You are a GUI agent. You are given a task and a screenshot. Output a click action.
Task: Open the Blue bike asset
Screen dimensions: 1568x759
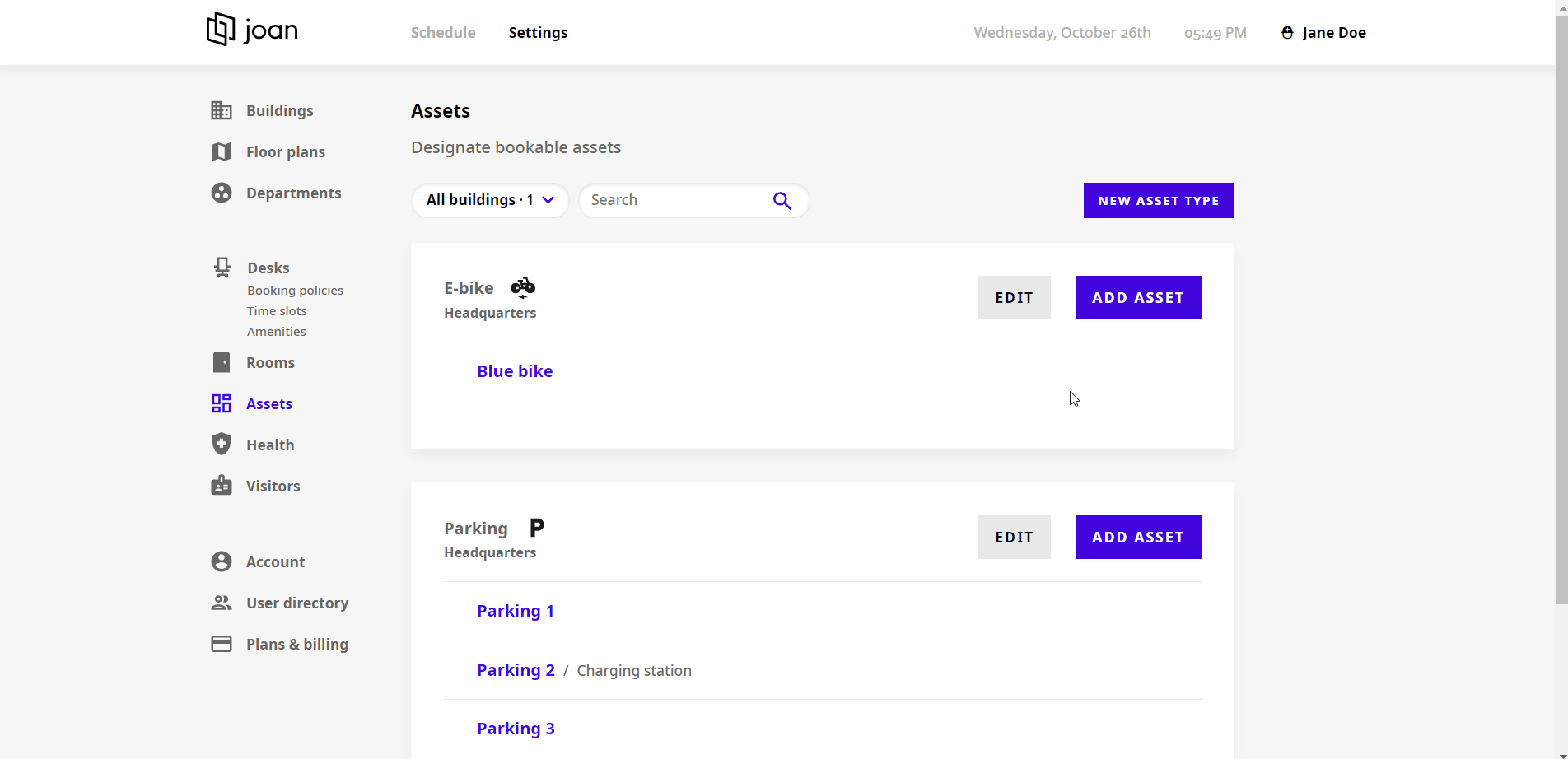pyautogui.click(x=514, y=370)
